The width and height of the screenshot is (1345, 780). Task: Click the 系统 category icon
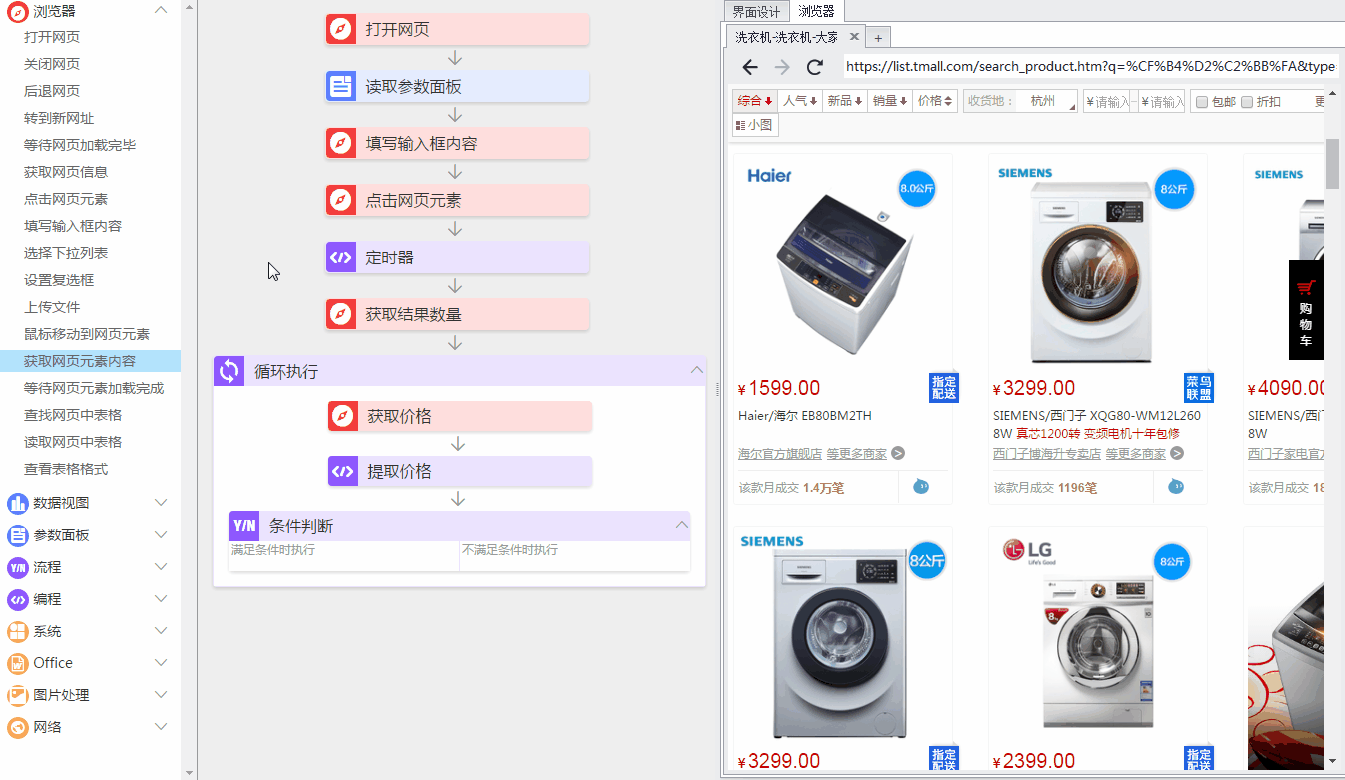coord(17,631)
